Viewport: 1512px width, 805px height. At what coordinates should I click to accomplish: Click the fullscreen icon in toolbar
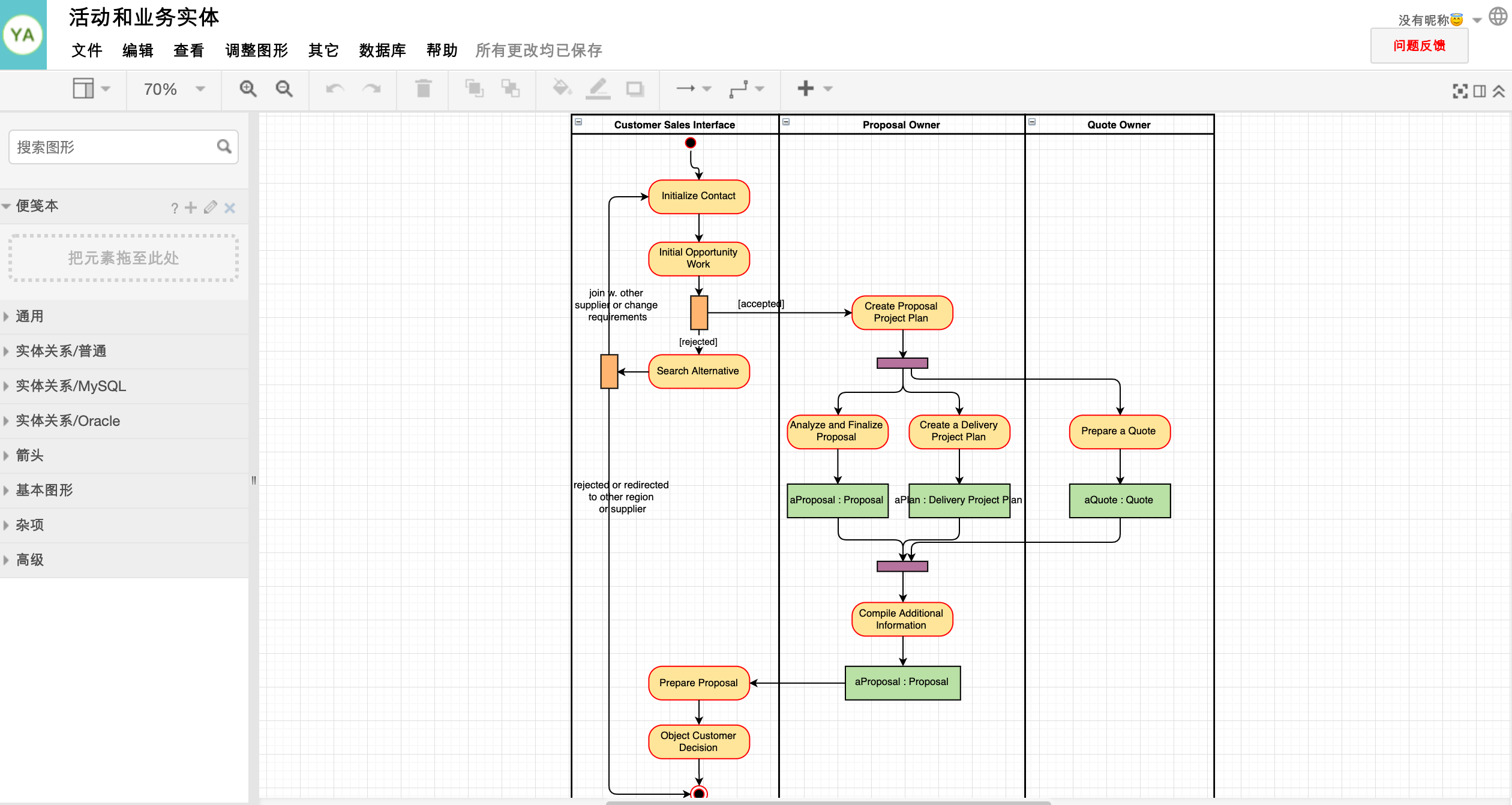coord(1460,91)
